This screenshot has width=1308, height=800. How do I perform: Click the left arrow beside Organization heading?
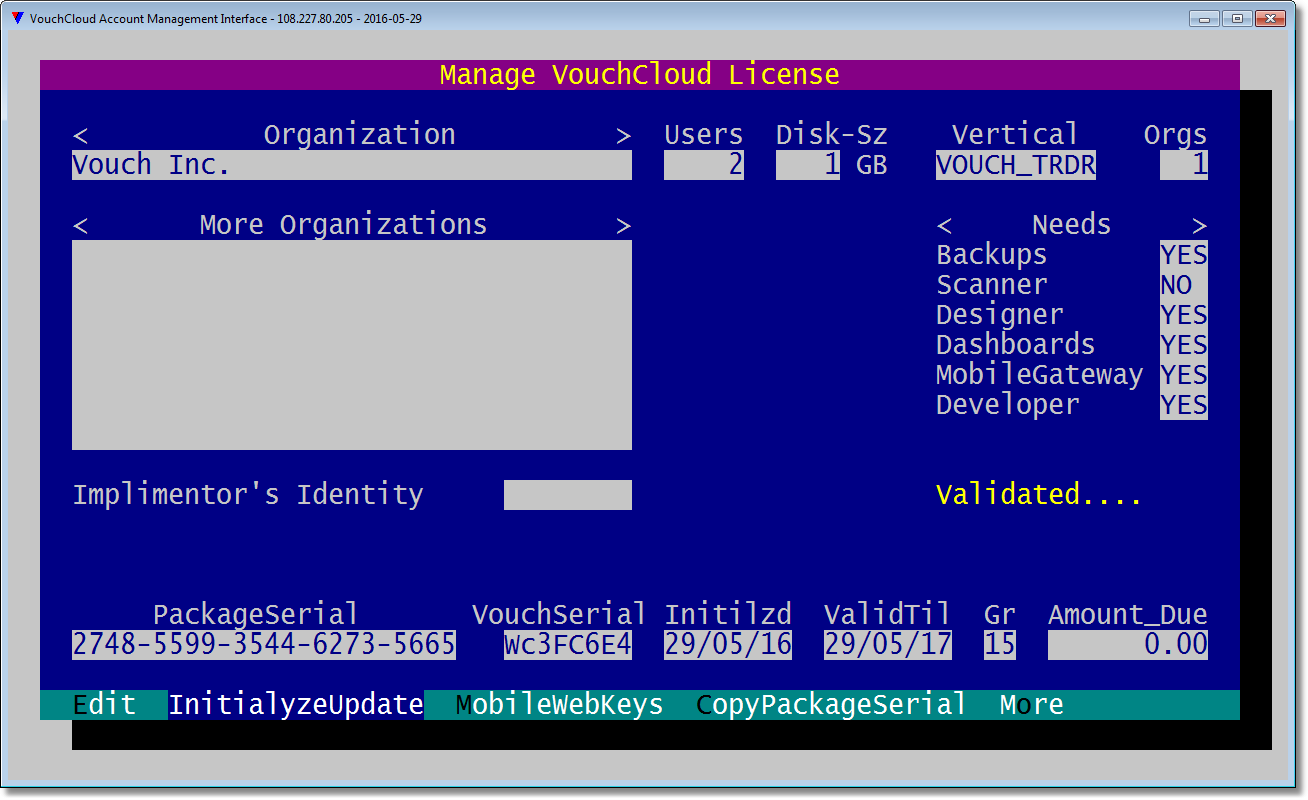(80, 136)
